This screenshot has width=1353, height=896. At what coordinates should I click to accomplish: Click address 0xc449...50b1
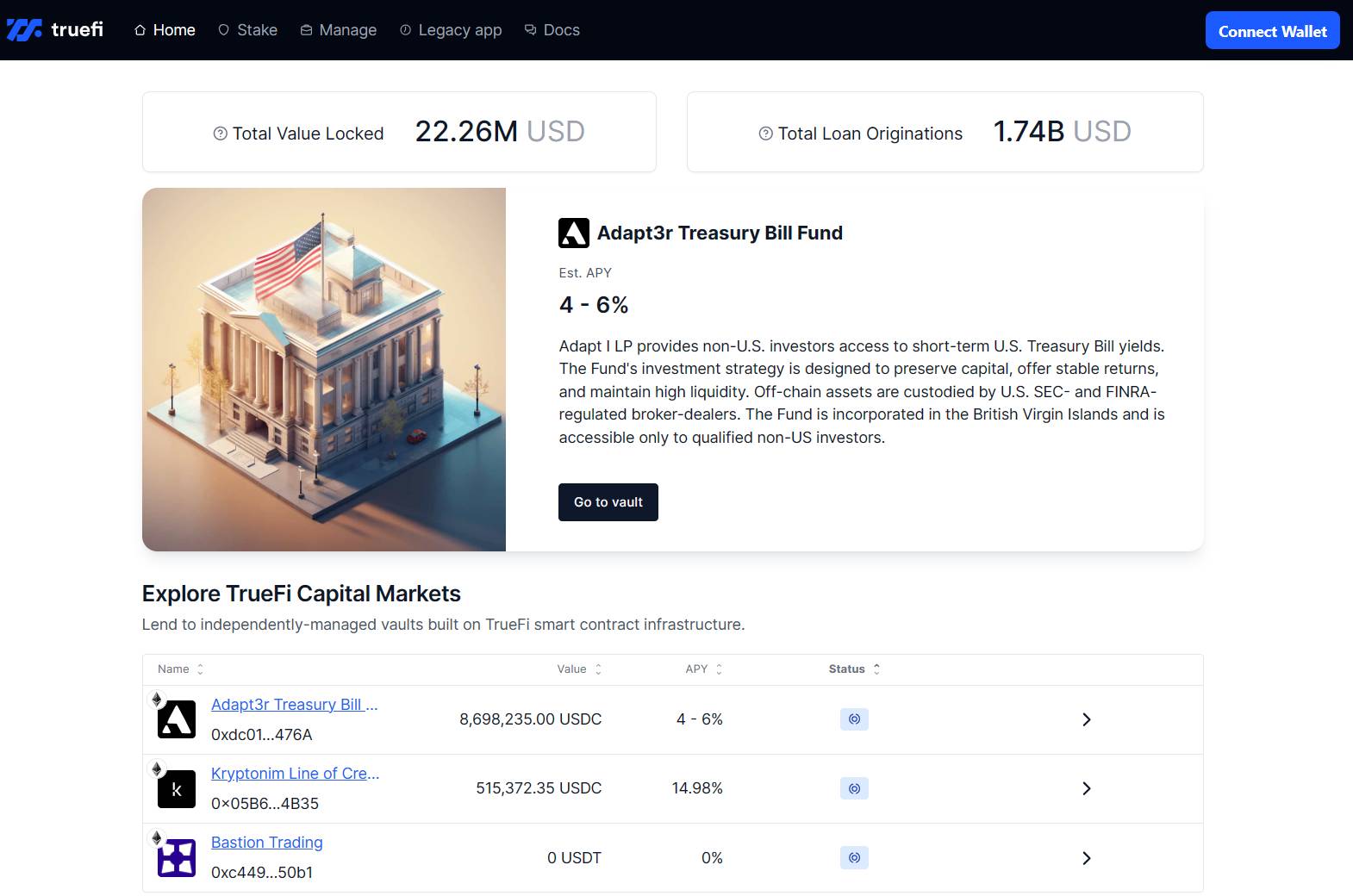(x=262, y=873)
